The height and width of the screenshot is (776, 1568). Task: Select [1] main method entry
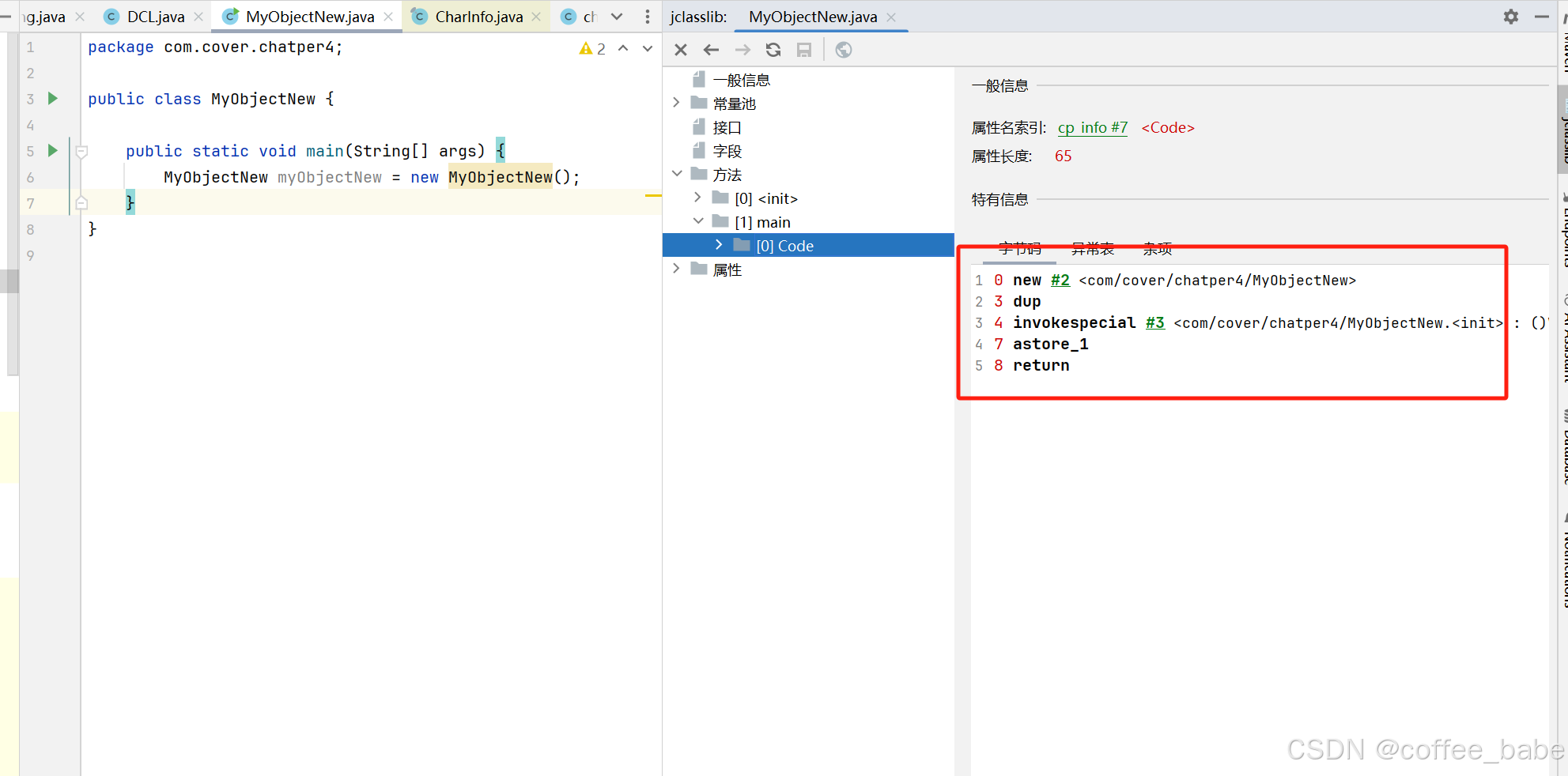(762, 222)
